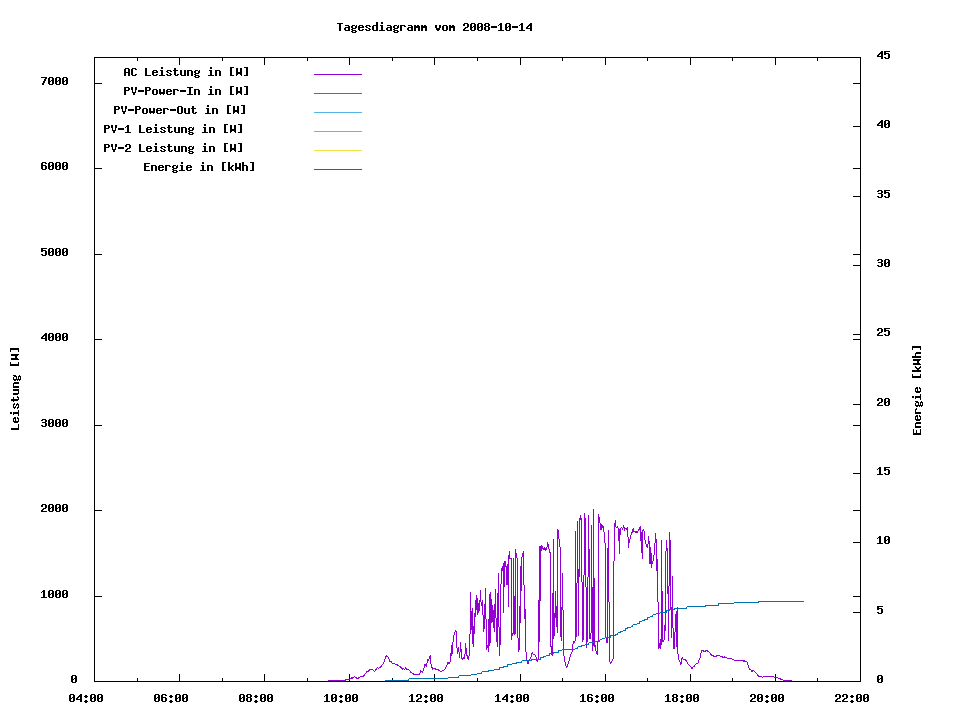Click the yellow PV-2 Leistung legend line

[x=337, y=150]
